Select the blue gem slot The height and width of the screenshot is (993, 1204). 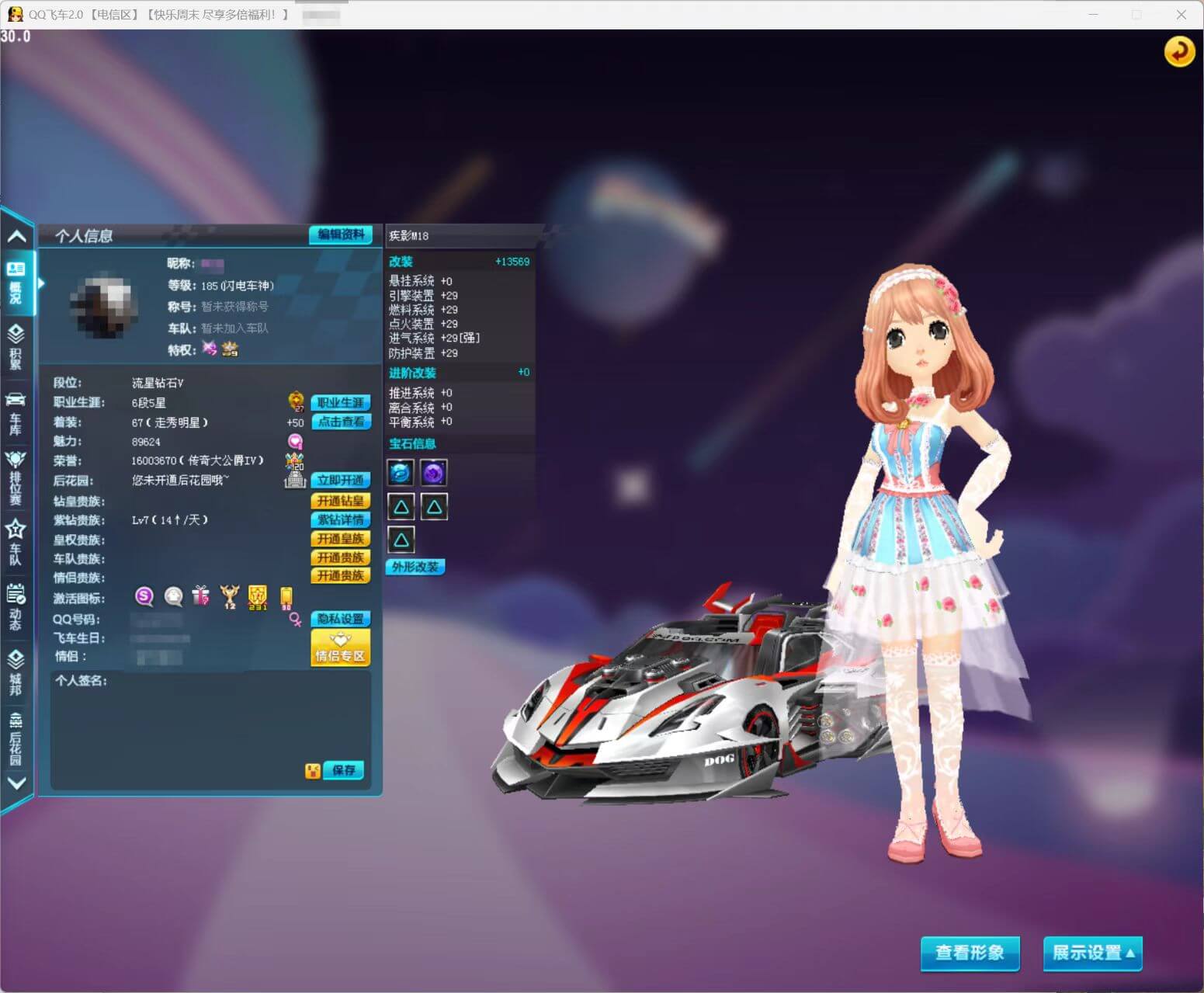pos(401,472)
